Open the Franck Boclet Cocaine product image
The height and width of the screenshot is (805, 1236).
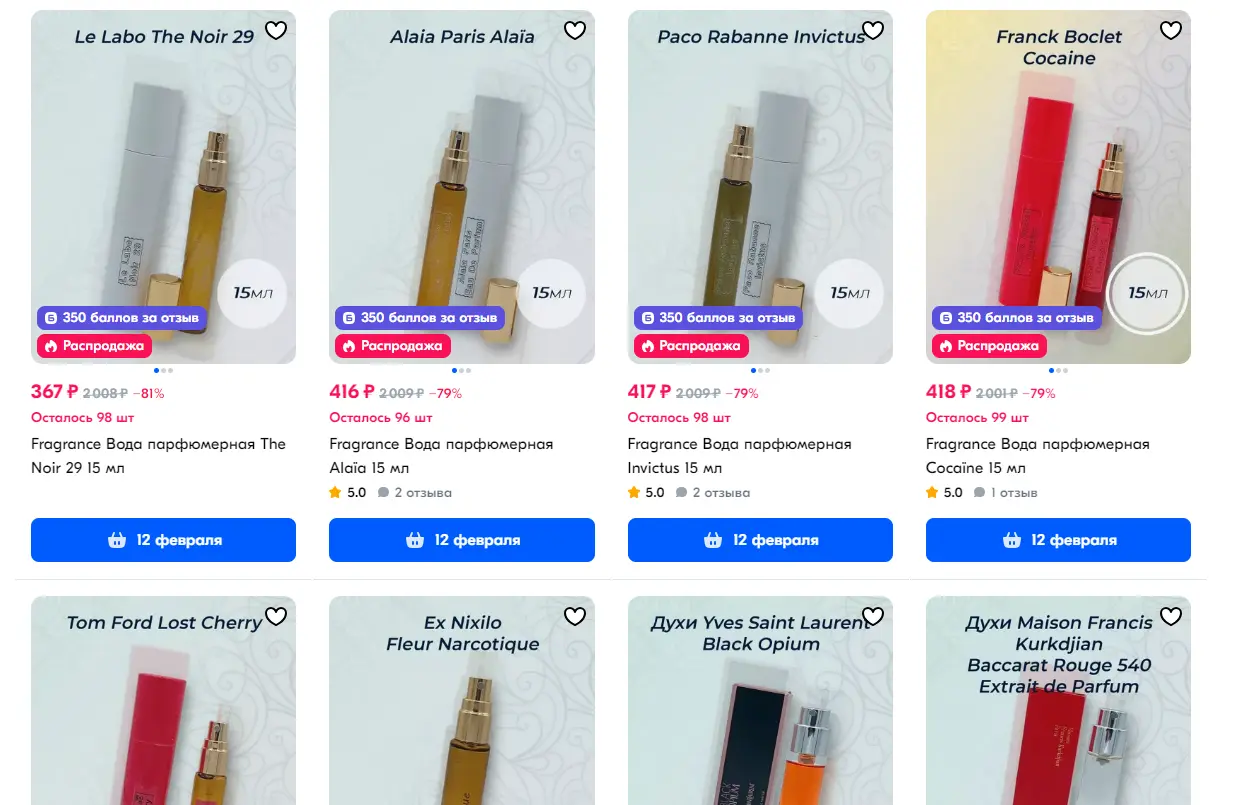tap(1058, 187)
